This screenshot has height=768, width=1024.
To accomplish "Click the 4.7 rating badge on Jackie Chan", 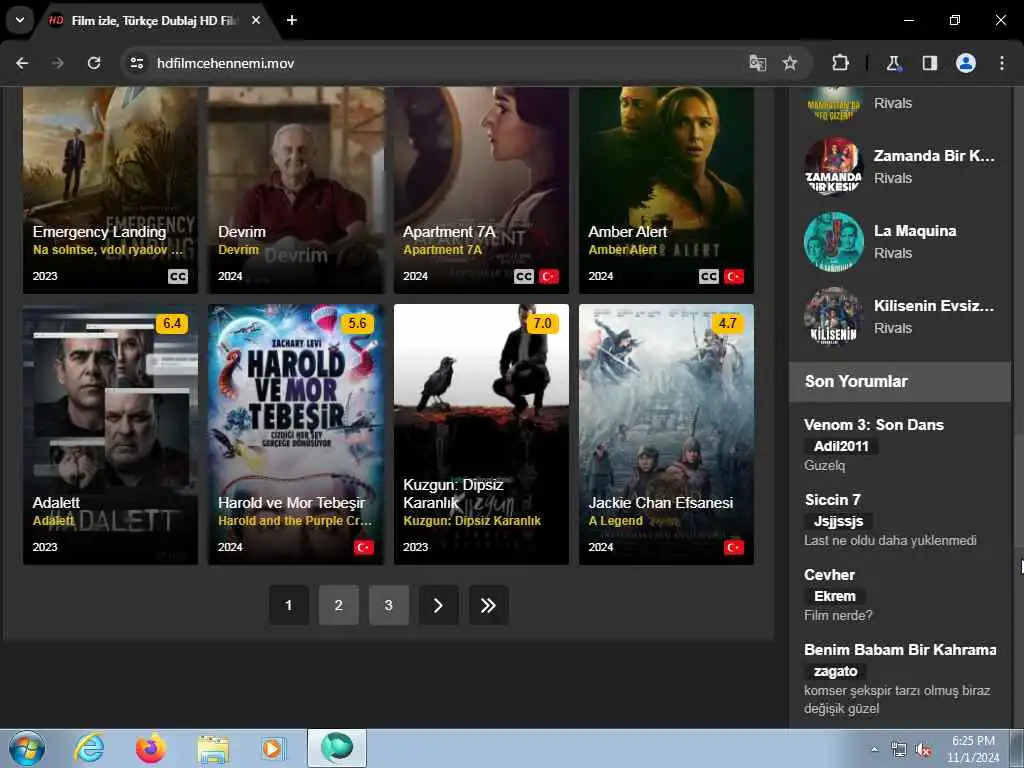I will coord(728,323).
